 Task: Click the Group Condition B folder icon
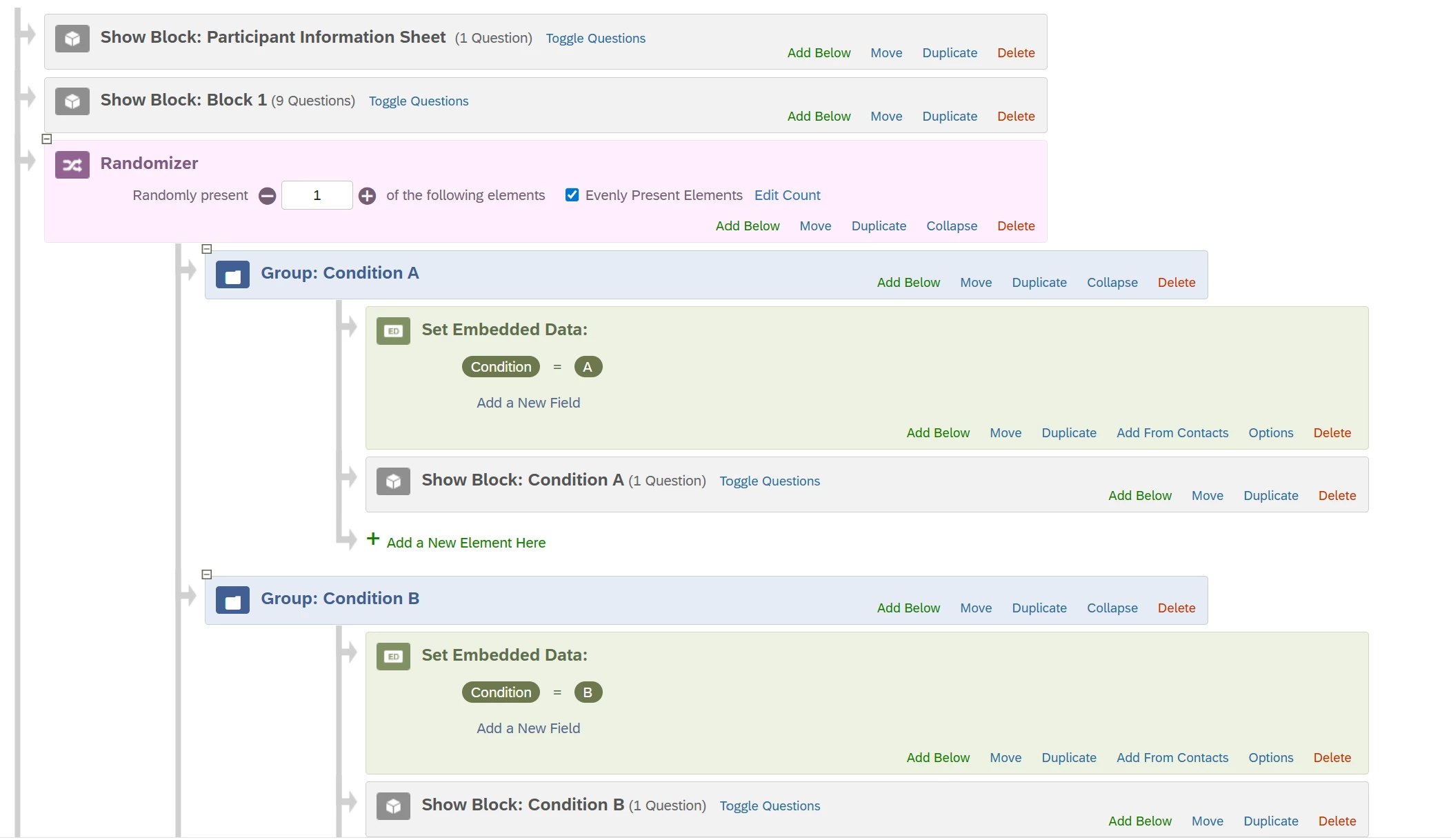(x=232, y=600)
